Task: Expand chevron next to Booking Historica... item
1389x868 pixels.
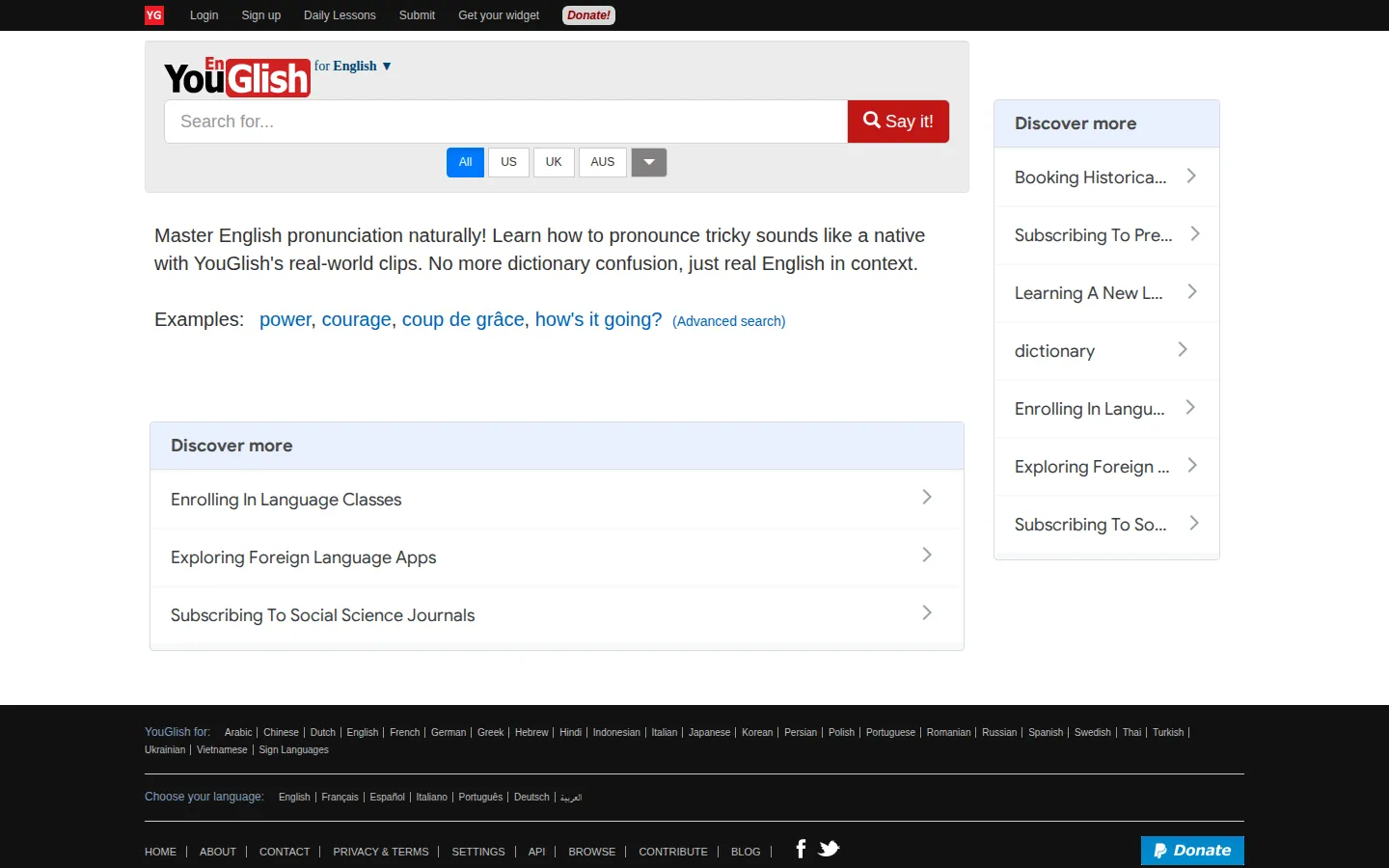Action: point(1191,176)
